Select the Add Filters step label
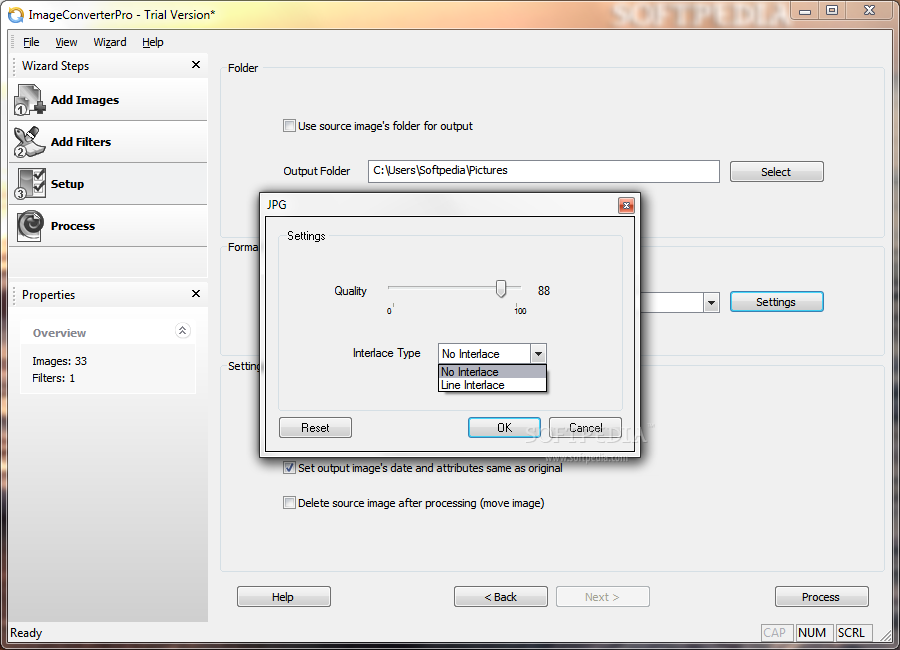Viewport: 900px width, 650px height. [81, 142]
